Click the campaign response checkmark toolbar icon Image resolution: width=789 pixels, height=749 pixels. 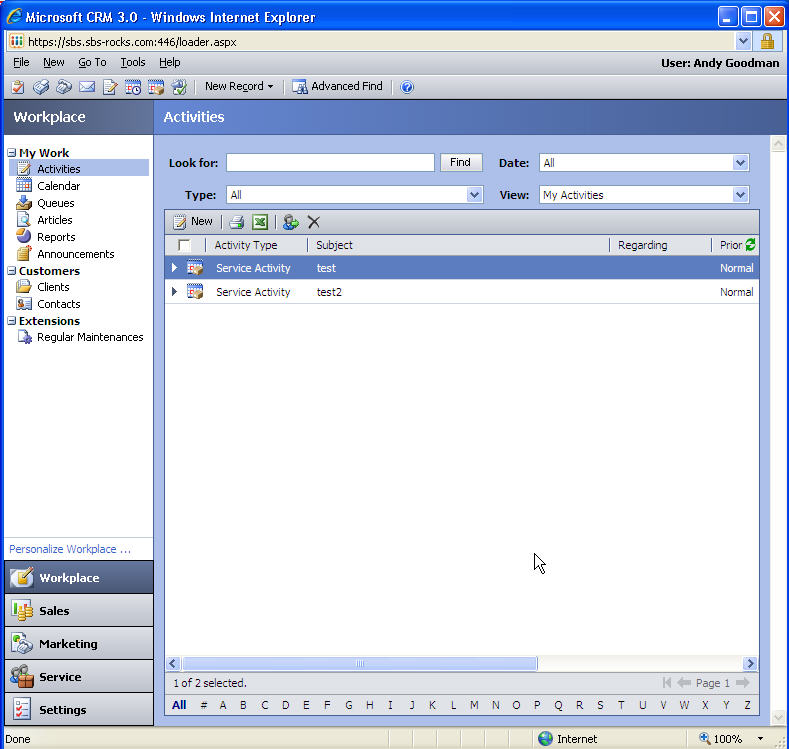[179, 87]
